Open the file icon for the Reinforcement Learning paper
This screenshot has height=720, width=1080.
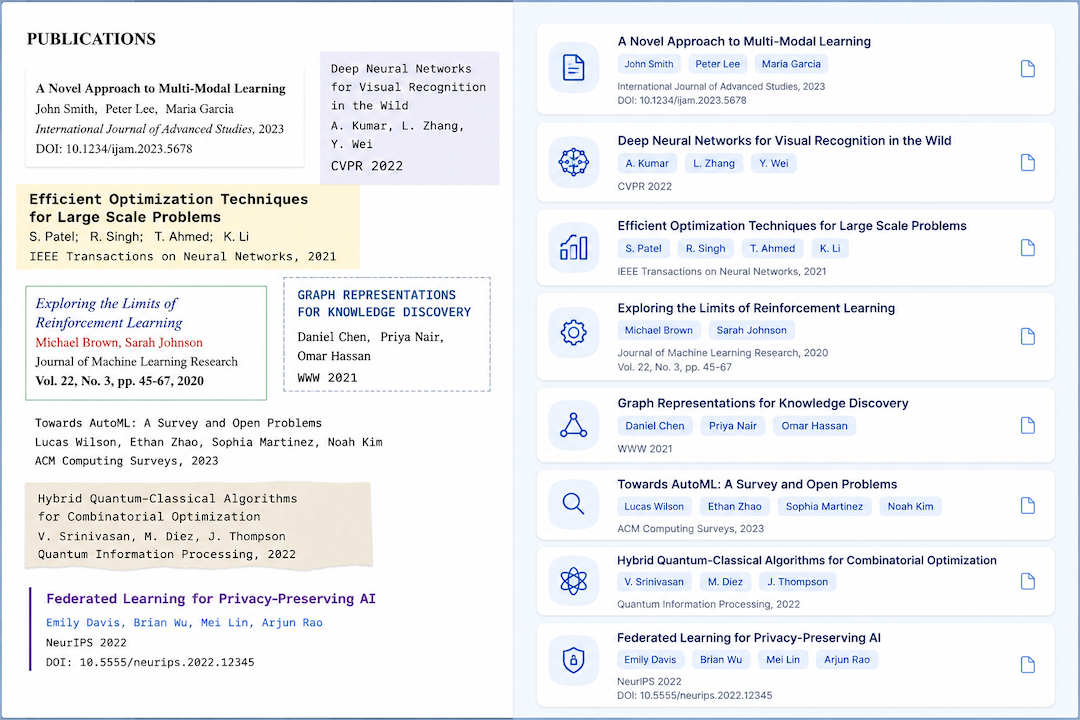(1027, 336)
